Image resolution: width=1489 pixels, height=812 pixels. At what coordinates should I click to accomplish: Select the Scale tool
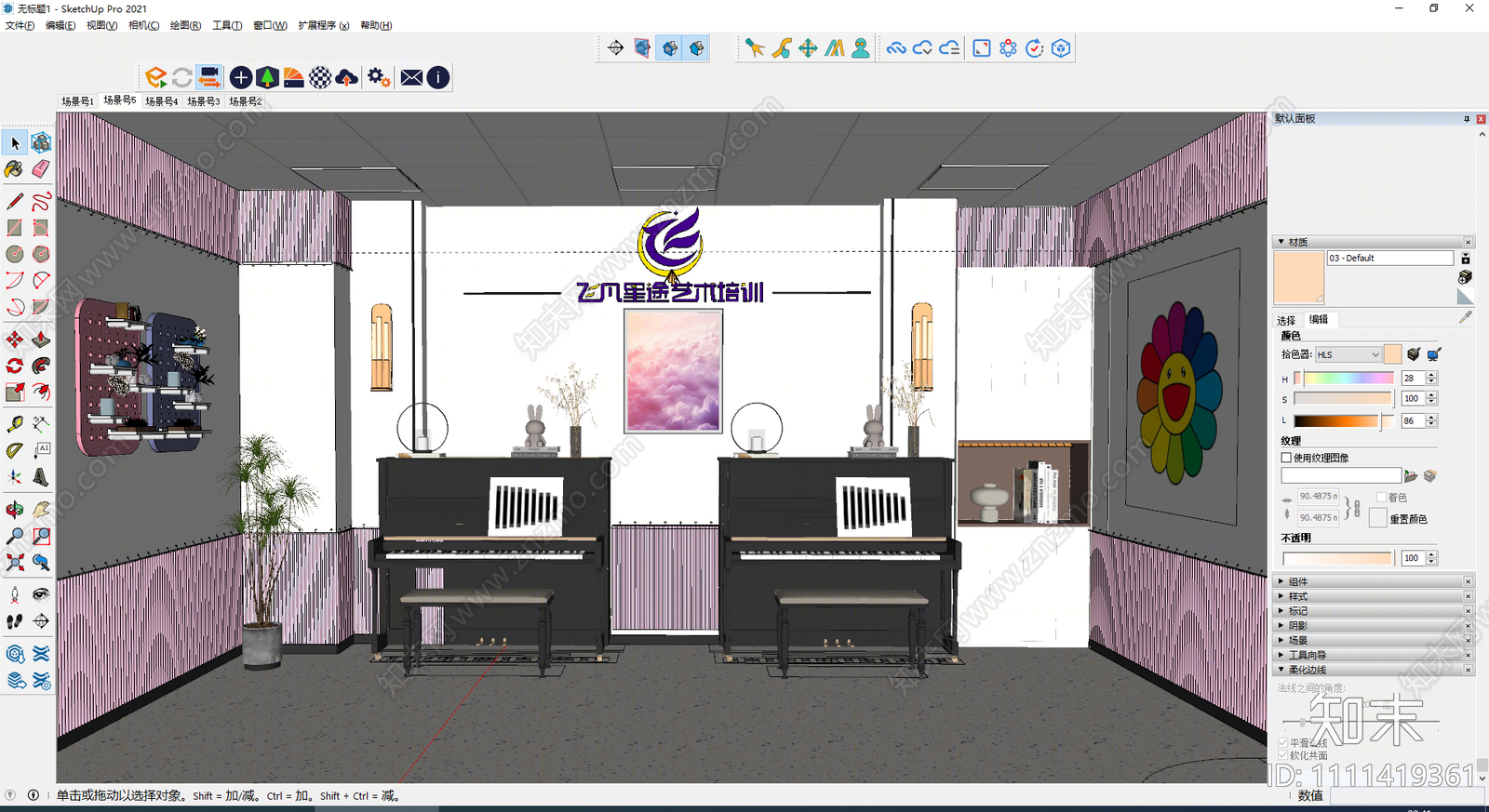click(15, 392)
